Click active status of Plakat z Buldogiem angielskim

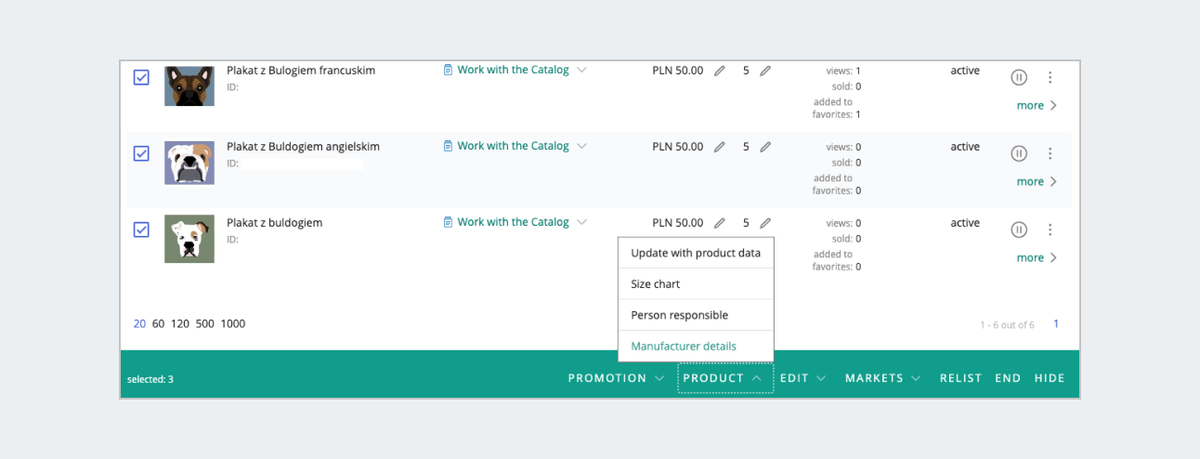pyautogui.click(x=965, y=147)
